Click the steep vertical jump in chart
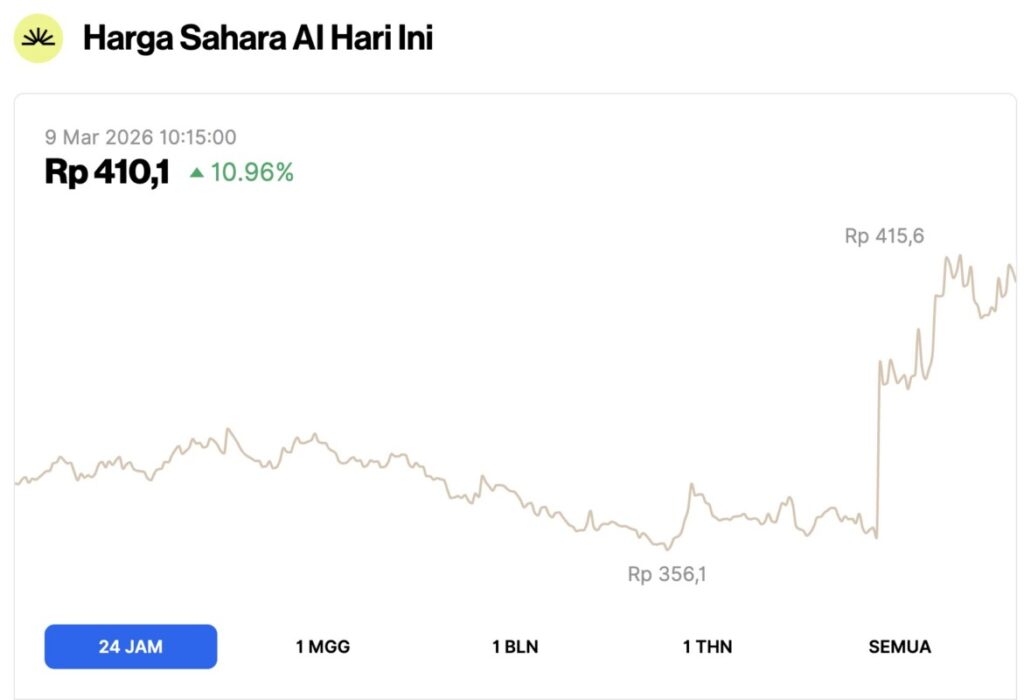 (878, 450)
